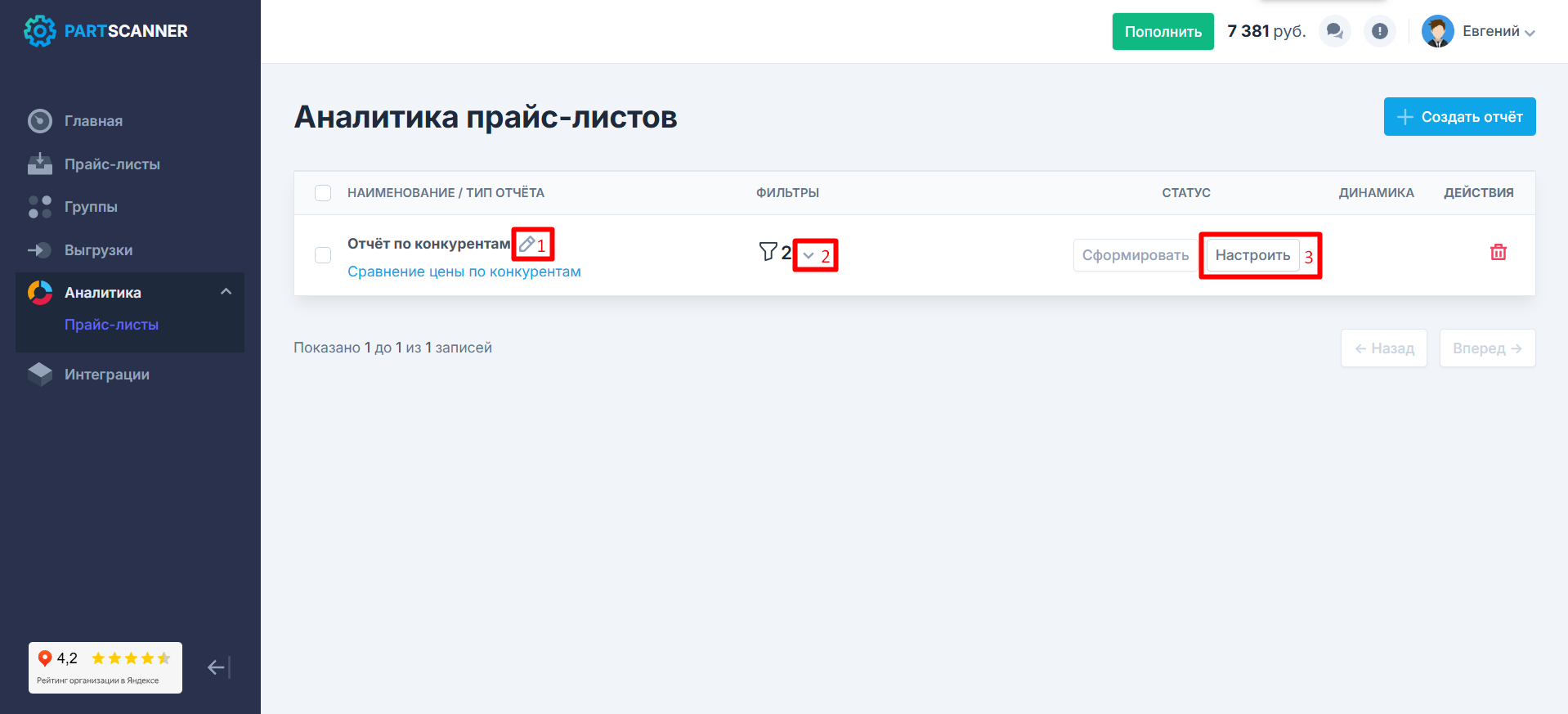Click the funnel filter icon
1568x714 pixels.
768,252
